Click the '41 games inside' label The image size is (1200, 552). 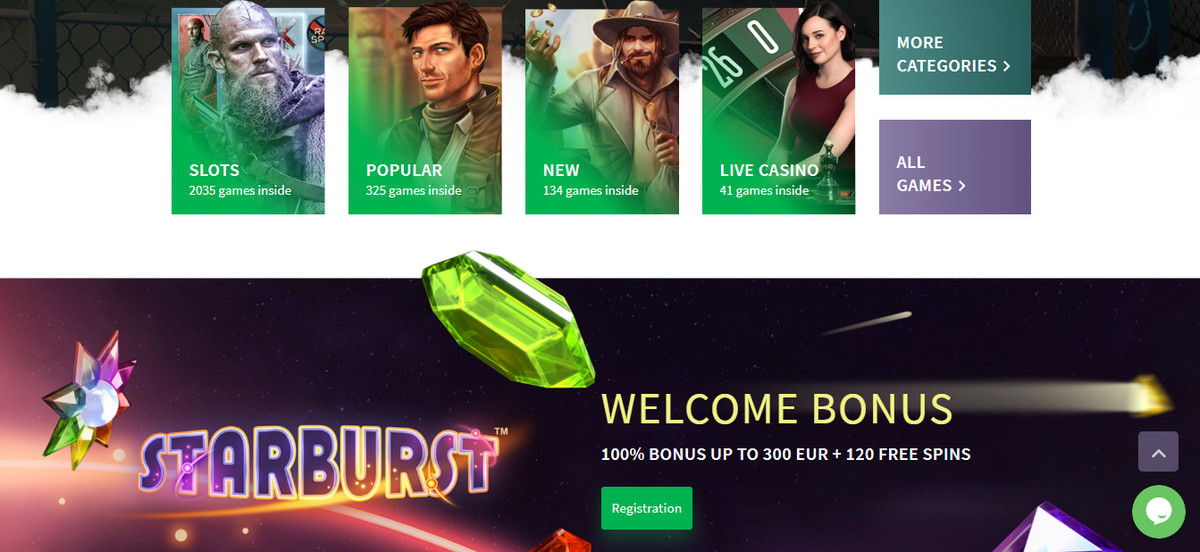click(764, 190)
